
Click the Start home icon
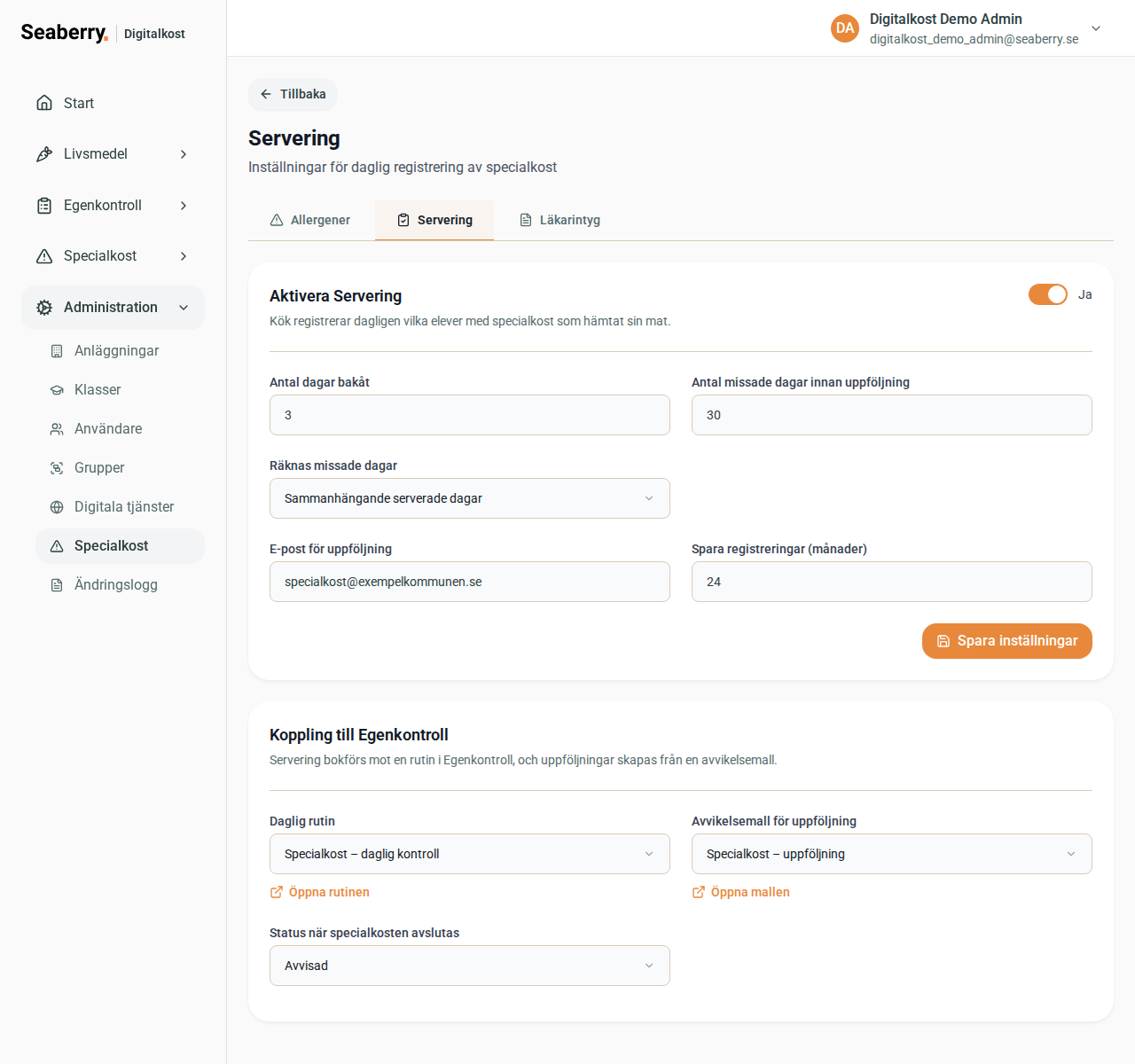(44, 103)
